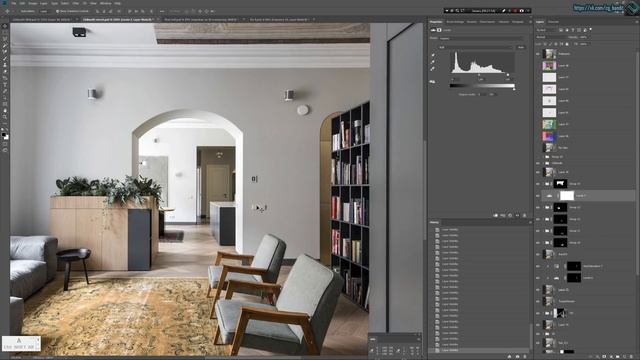Image resolution: width=640 pixels, height=360 pixels.
Task: Open the Levels preset dropdown
Action: coord(482,38)
